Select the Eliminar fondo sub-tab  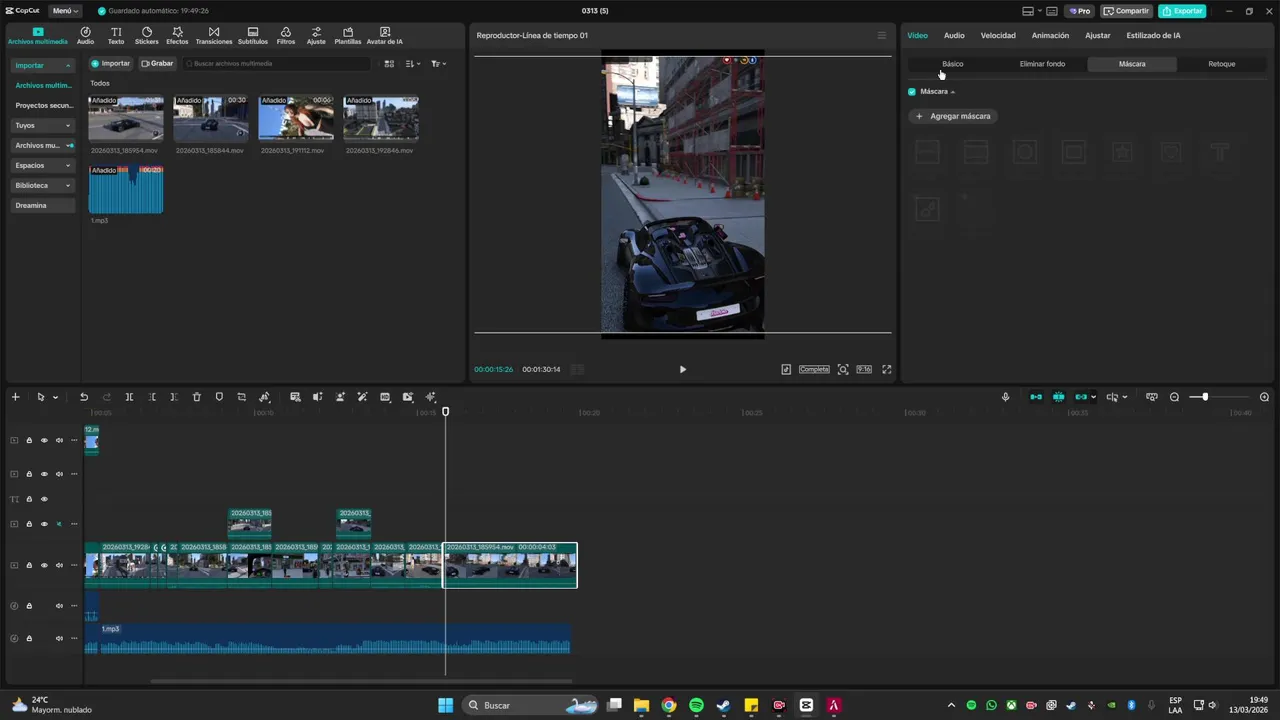tap(1042, 64)
